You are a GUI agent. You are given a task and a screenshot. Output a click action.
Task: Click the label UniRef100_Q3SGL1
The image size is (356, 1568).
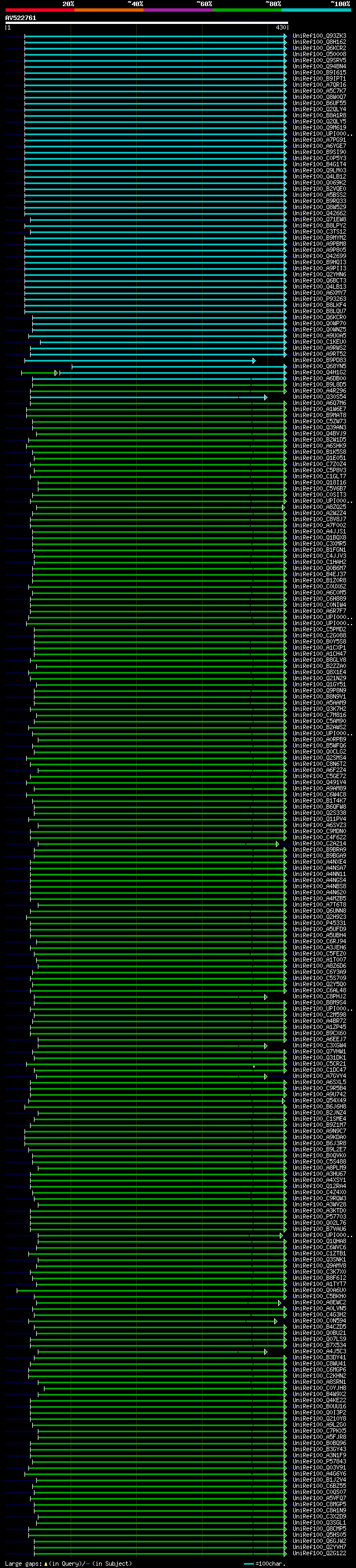point(319,1522)
